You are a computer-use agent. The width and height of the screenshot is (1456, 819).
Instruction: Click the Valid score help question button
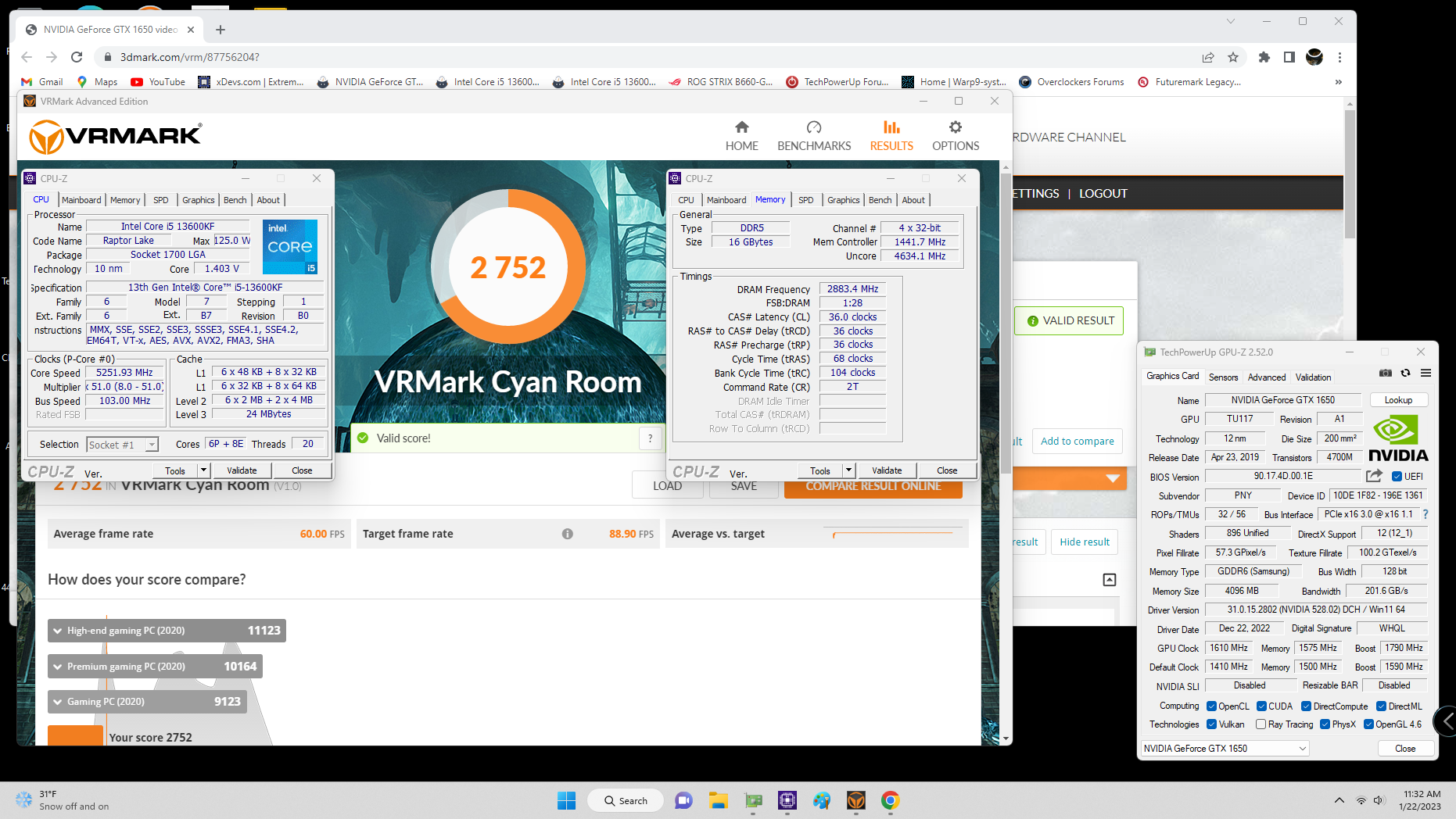point(651,438)
